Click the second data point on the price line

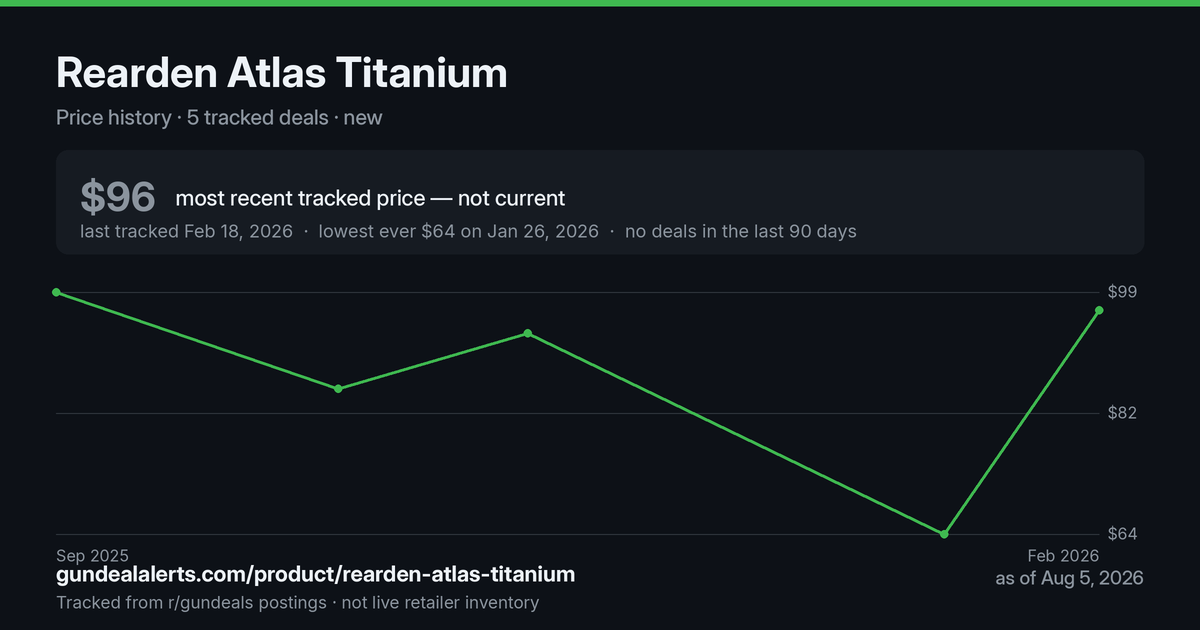(x=339, y=388)
